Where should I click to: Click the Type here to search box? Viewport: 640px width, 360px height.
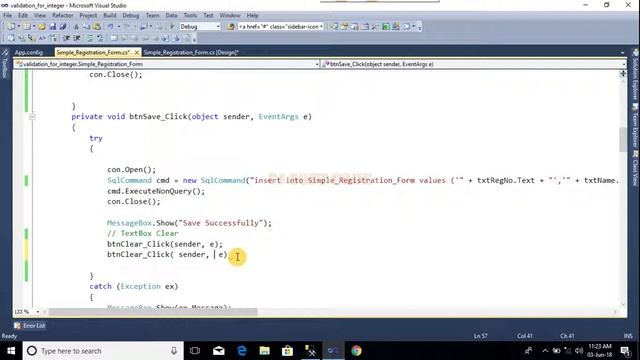103,351
